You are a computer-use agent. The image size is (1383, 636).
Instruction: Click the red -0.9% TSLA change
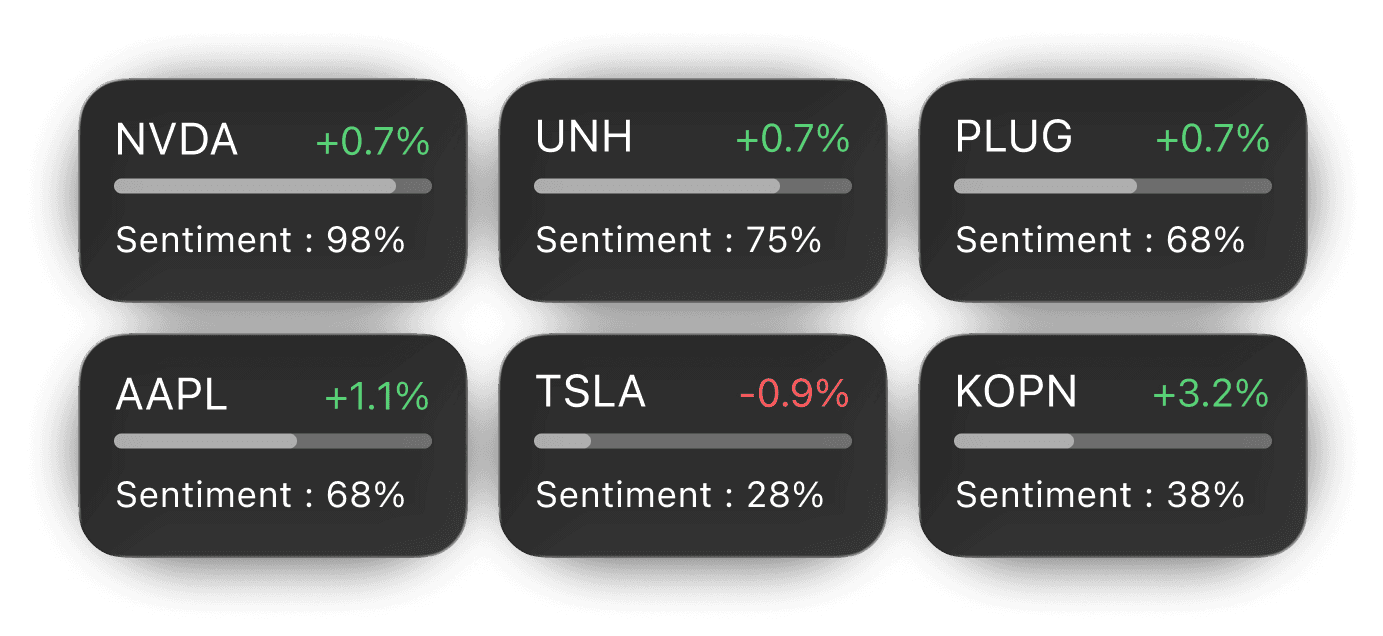[794, 395]
